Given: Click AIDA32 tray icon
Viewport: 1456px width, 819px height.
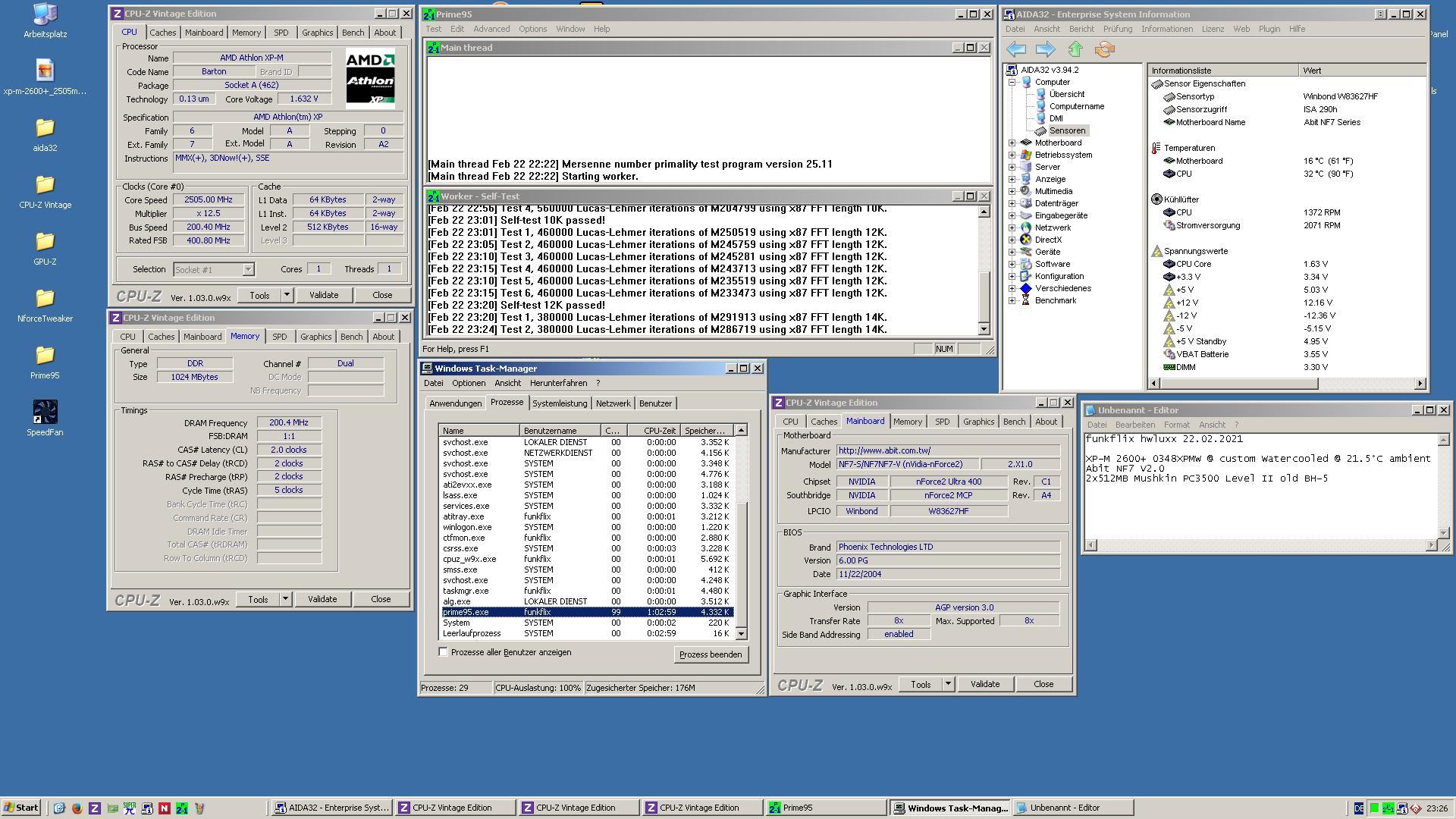Looking at the screenshot, I should click(1402, 808).
